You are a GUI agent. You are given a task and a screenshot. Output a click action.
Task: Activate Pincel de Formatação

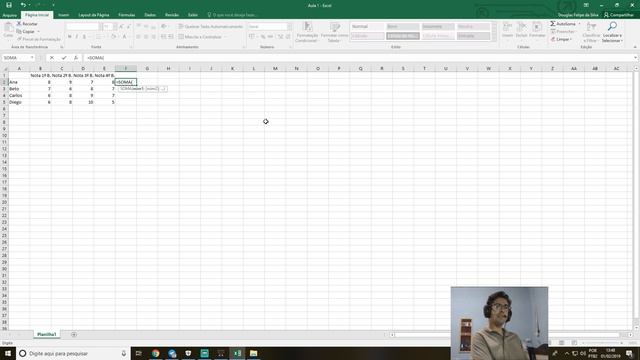(39, 39)
